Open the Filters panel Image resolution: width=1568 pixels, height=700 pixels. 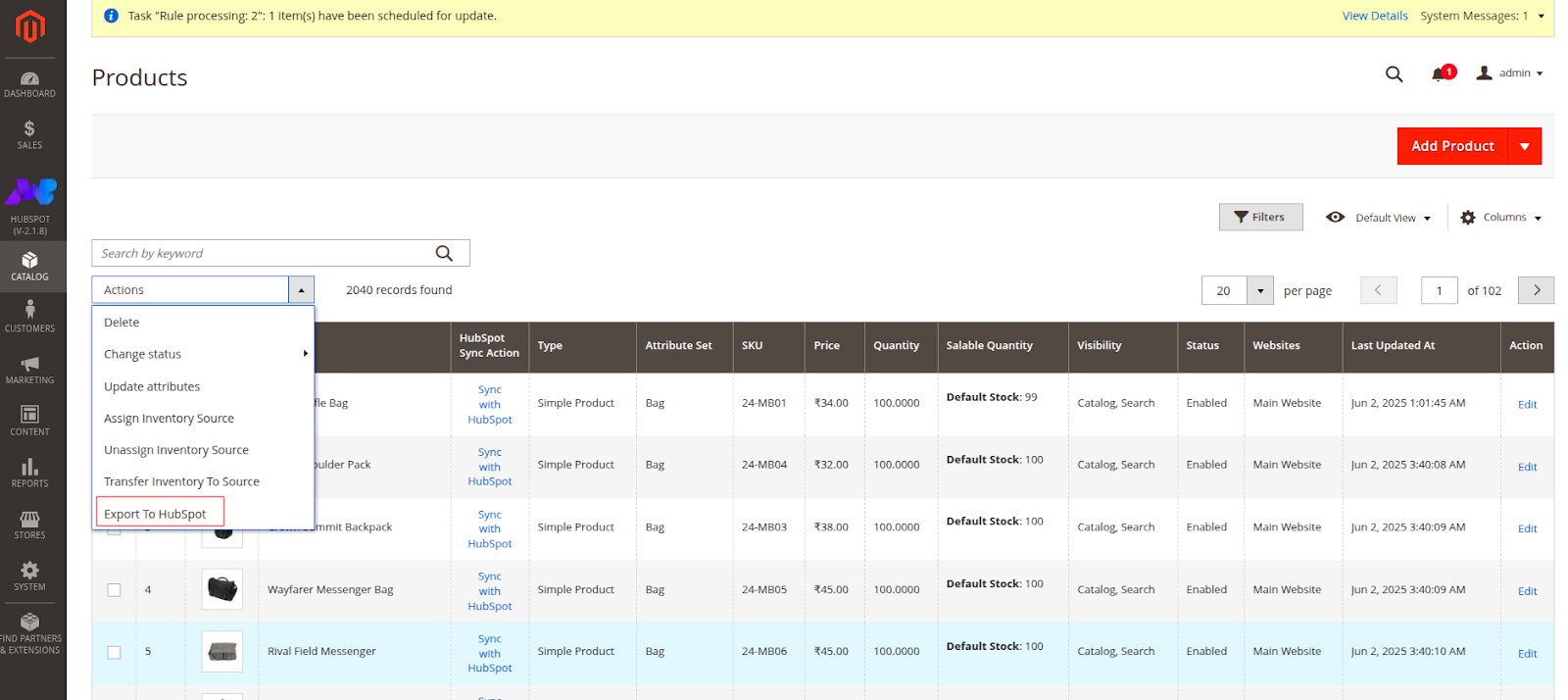[x=1260, y=217]
